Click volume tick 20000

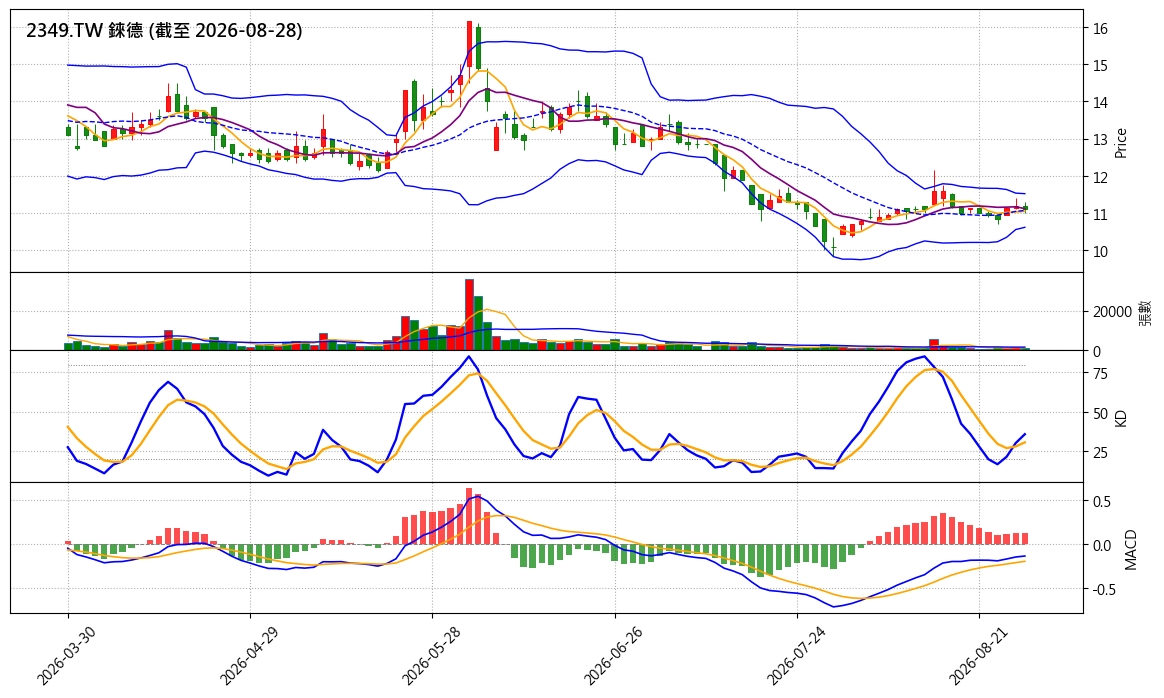pos(1112,312)
